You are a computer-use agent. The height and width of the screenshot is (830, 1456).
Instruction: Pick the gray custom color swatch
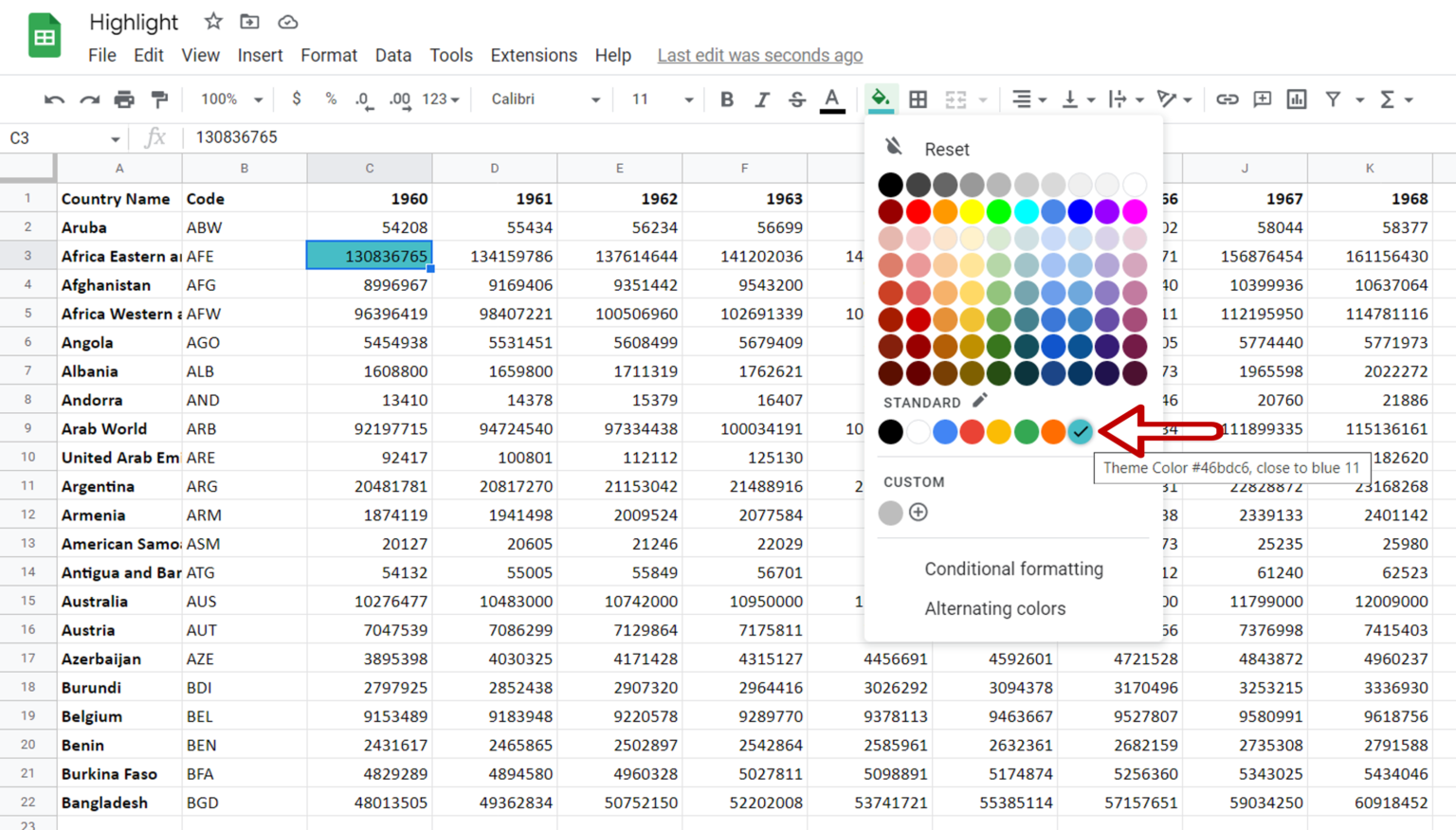click(890, 513)
